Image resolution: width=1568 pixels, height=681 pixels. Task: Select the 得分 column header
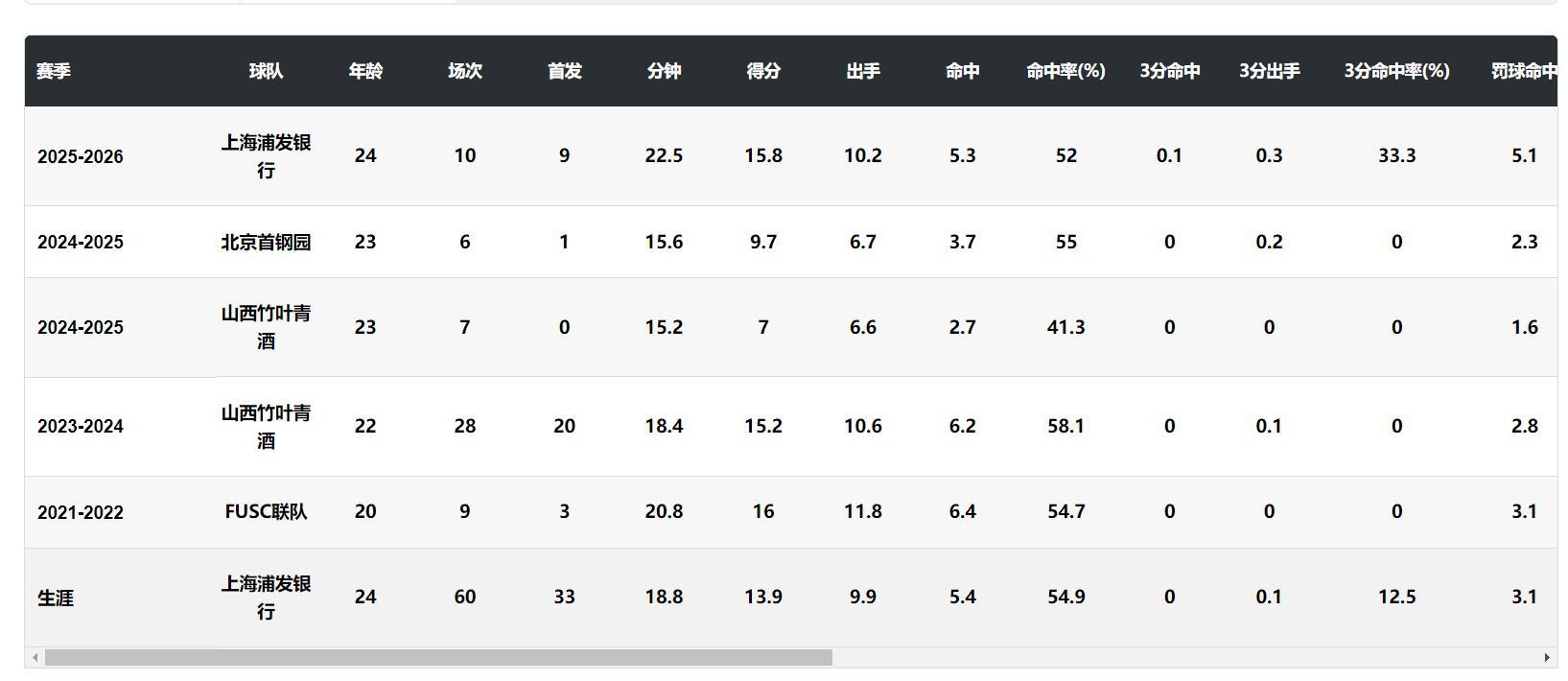click(763, 71)
